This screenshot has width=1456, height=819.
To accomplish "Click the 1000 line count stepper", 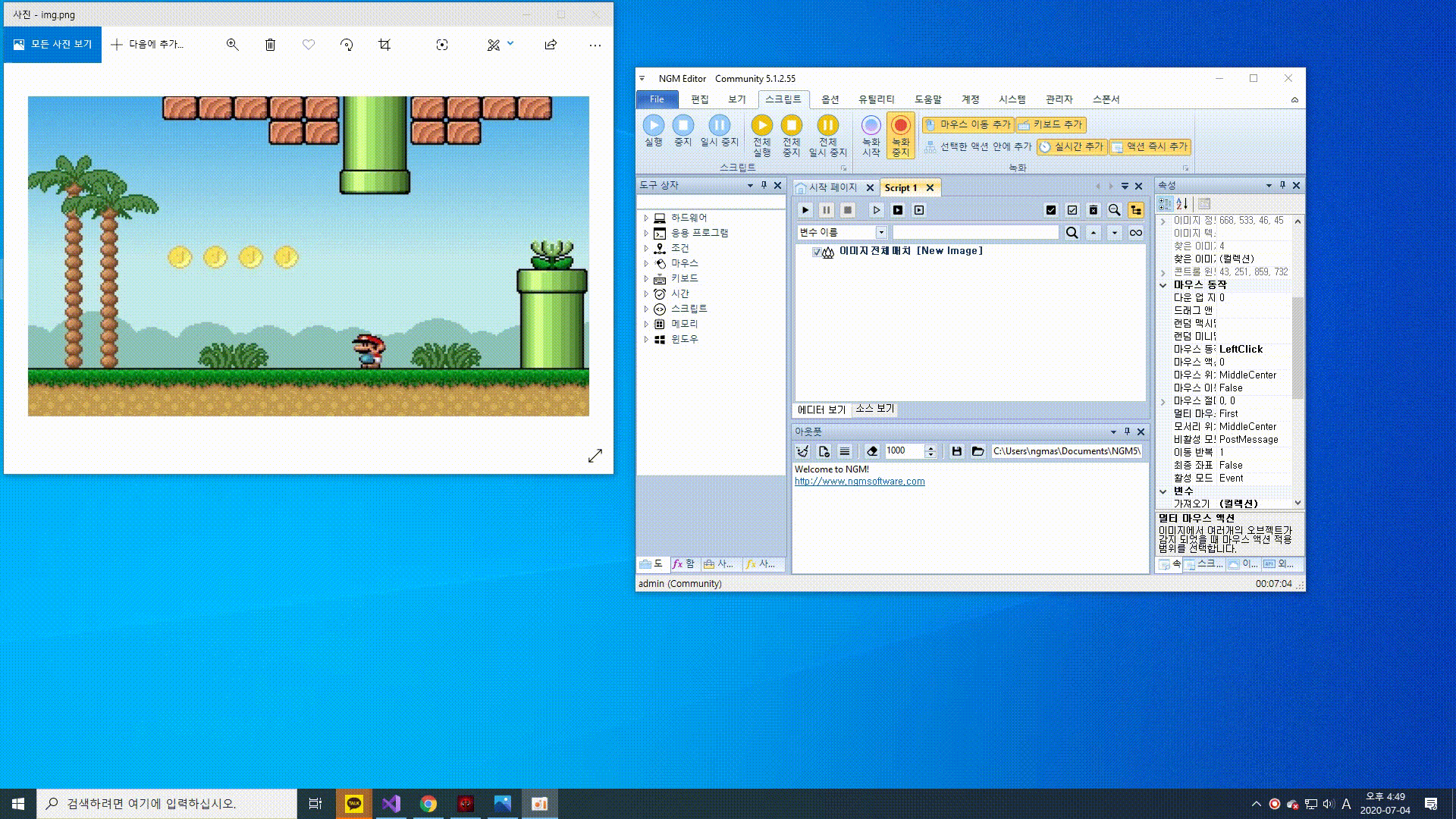I will click(930, 451).
